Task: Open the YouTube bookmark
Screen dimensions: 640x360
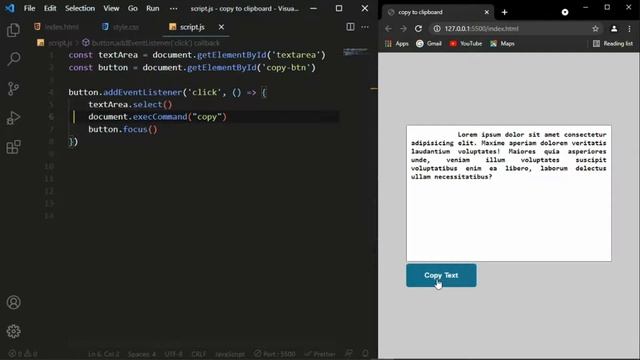Action: tap(465, 44)
